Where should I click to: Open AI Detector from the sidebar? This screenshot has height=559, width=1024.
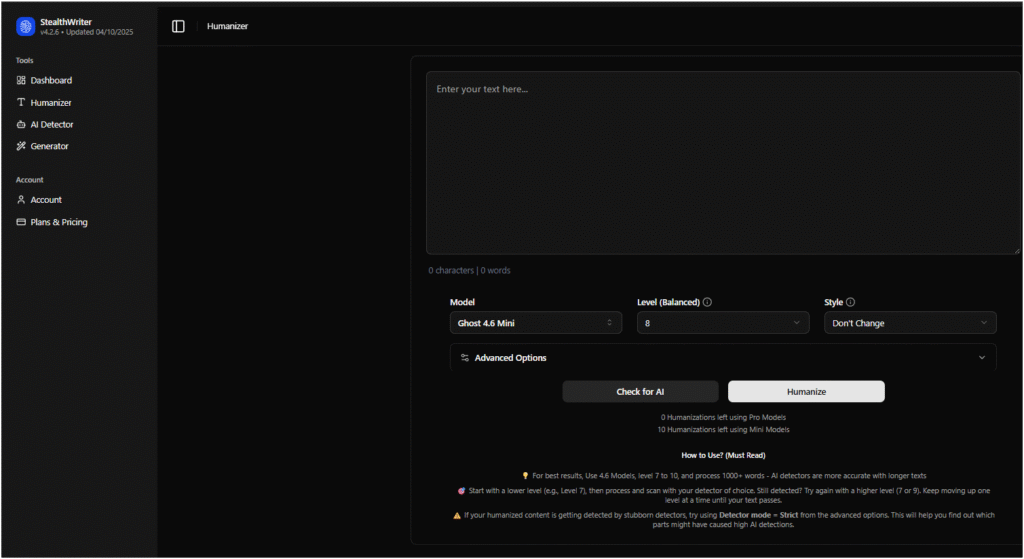point(52,124)
